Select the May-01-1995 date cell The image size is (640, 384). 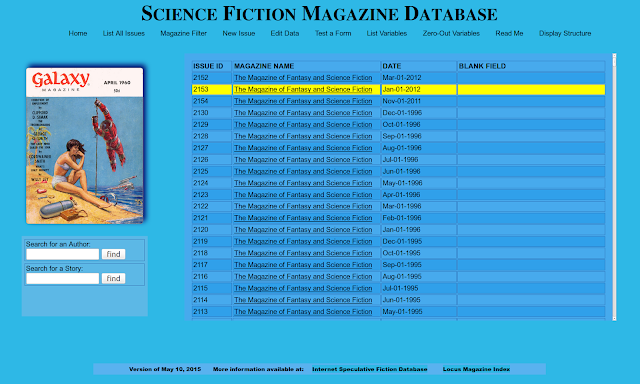tap(419, 312)
